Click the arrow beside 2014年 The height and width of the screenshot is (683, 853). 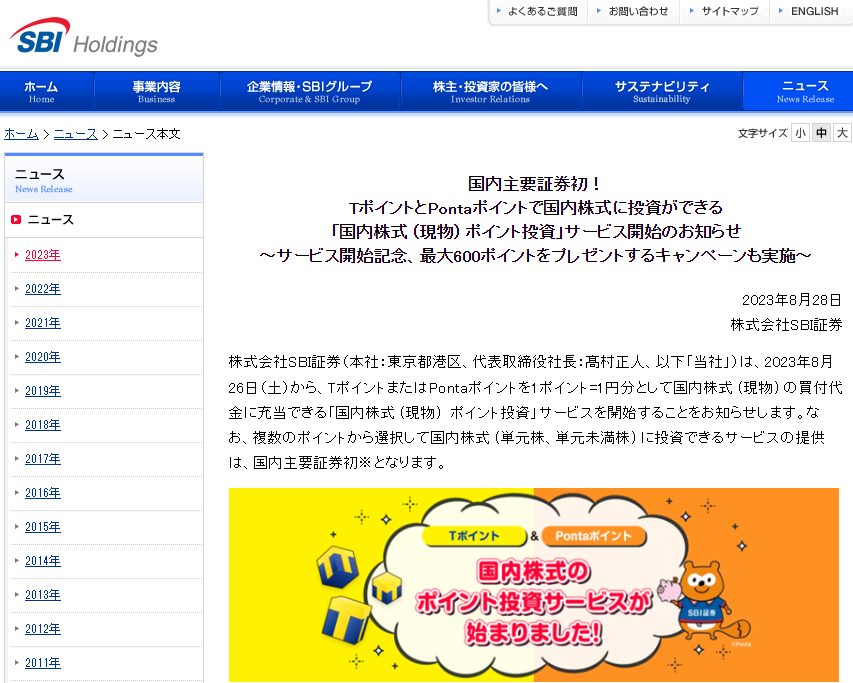17,560
